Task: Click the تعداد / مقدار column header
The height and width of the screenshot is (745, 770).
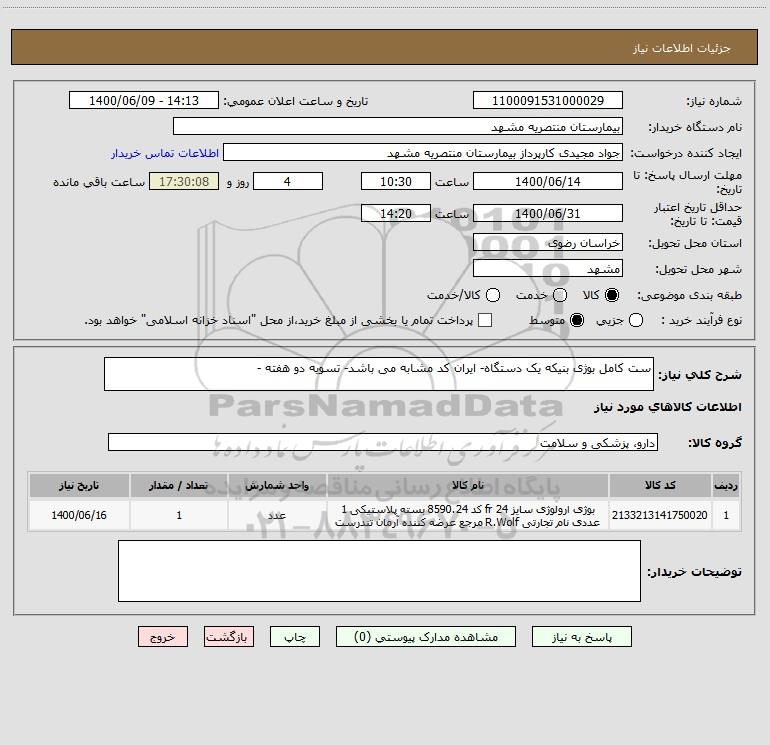Action: 179,485
